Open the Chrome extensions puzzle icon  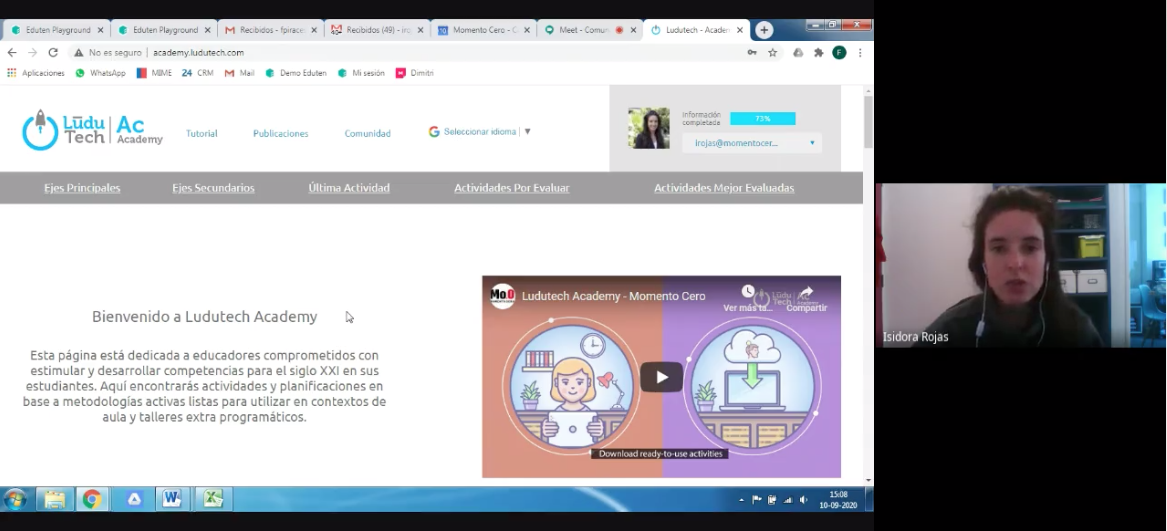[x=818, y=52]
